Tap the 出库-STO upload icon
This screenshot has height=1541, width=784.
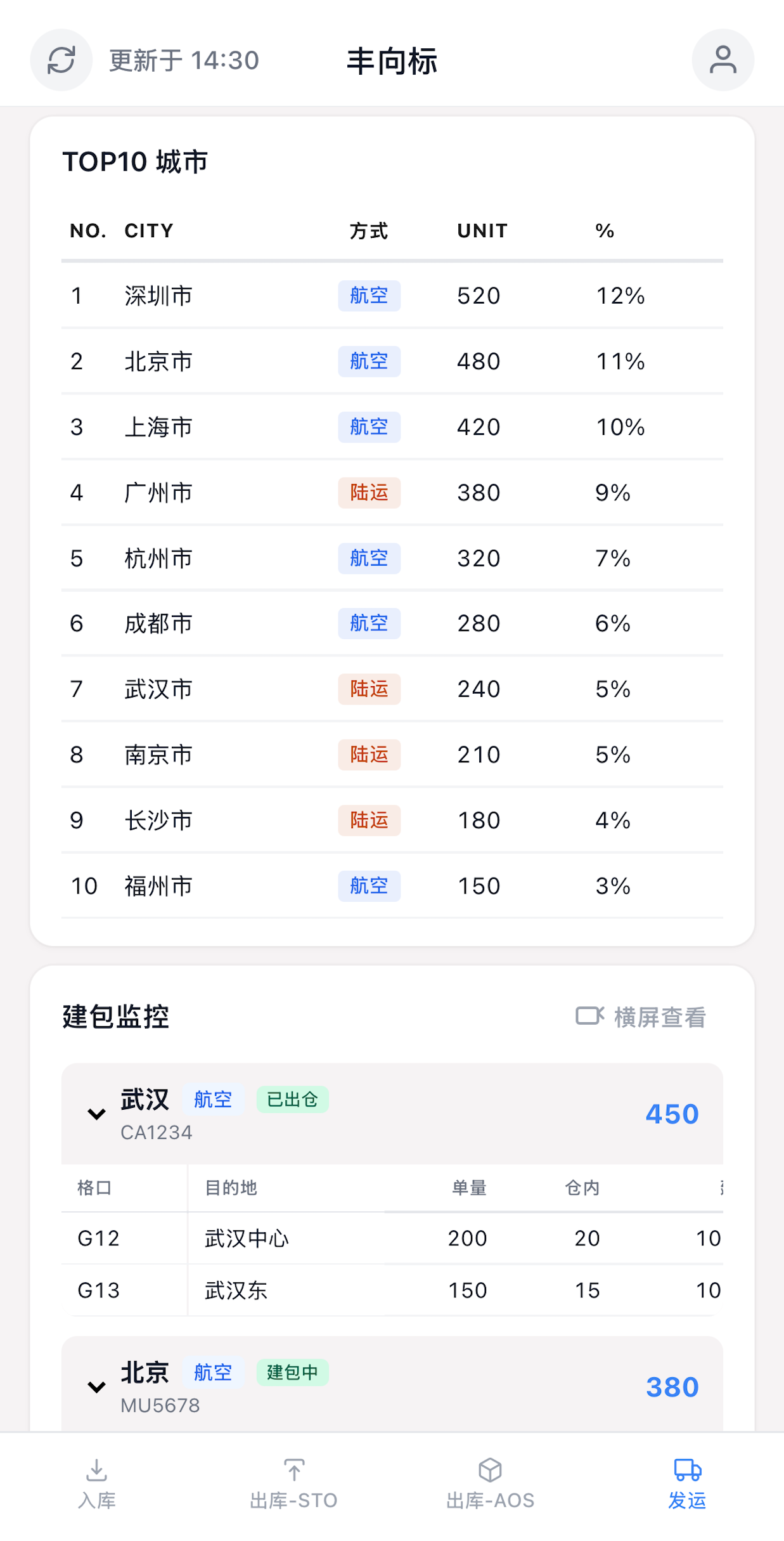(x=293, y=1469)
